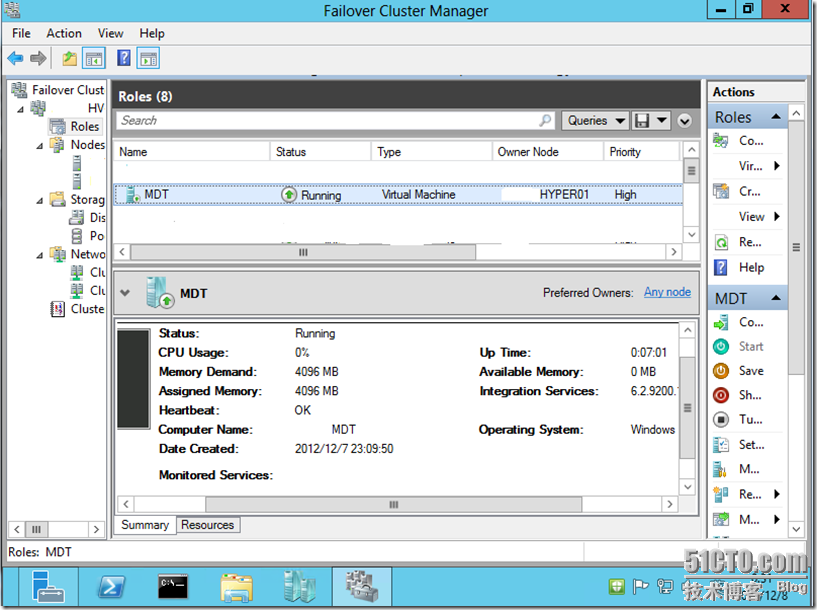The image size is (817, 610).
Task: Open File Explorer from the taskbar
Action: pos(237,588)
